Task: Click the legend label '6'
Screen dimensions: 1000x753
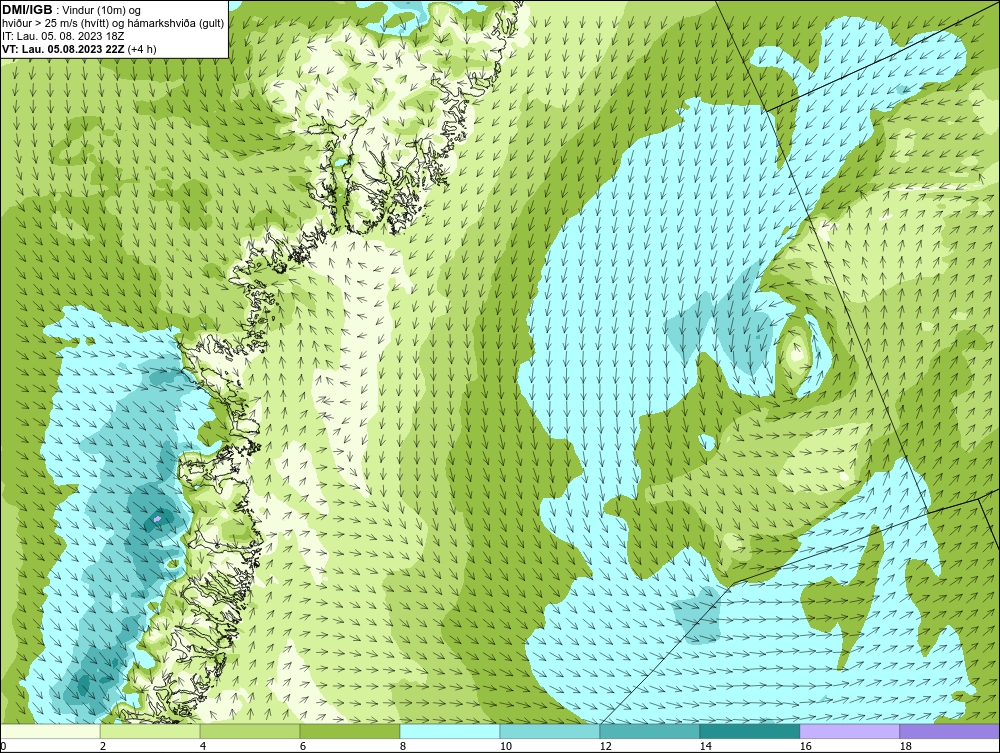Action: (x=303, y=746)
